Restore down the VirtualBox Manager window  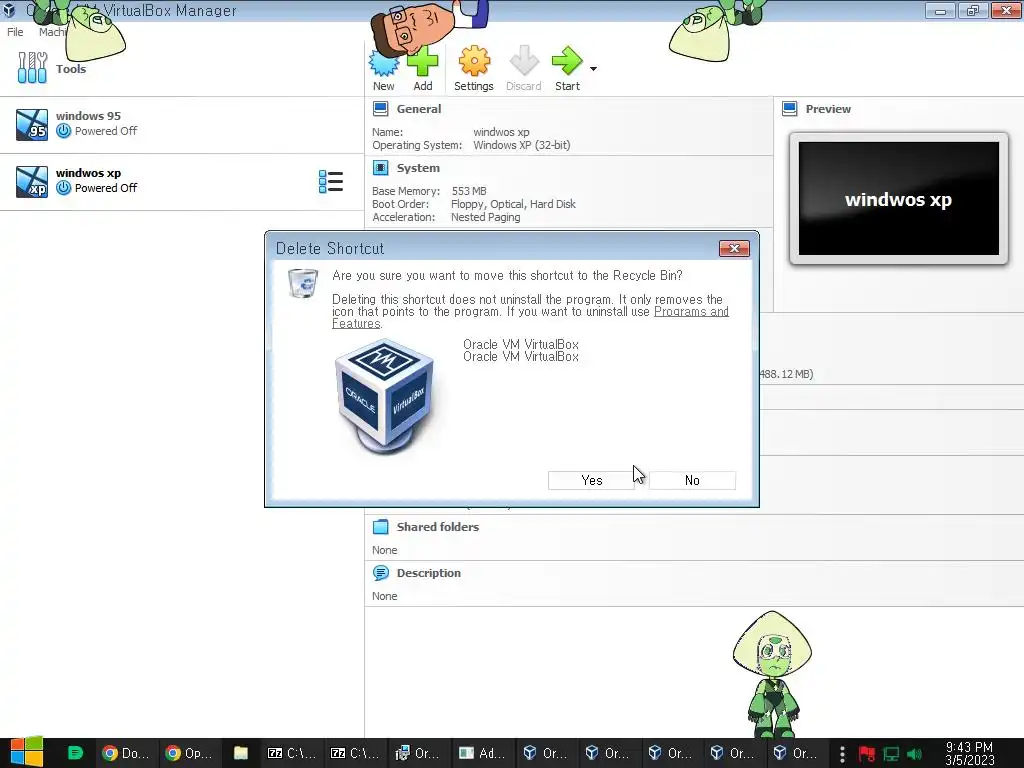972,10
